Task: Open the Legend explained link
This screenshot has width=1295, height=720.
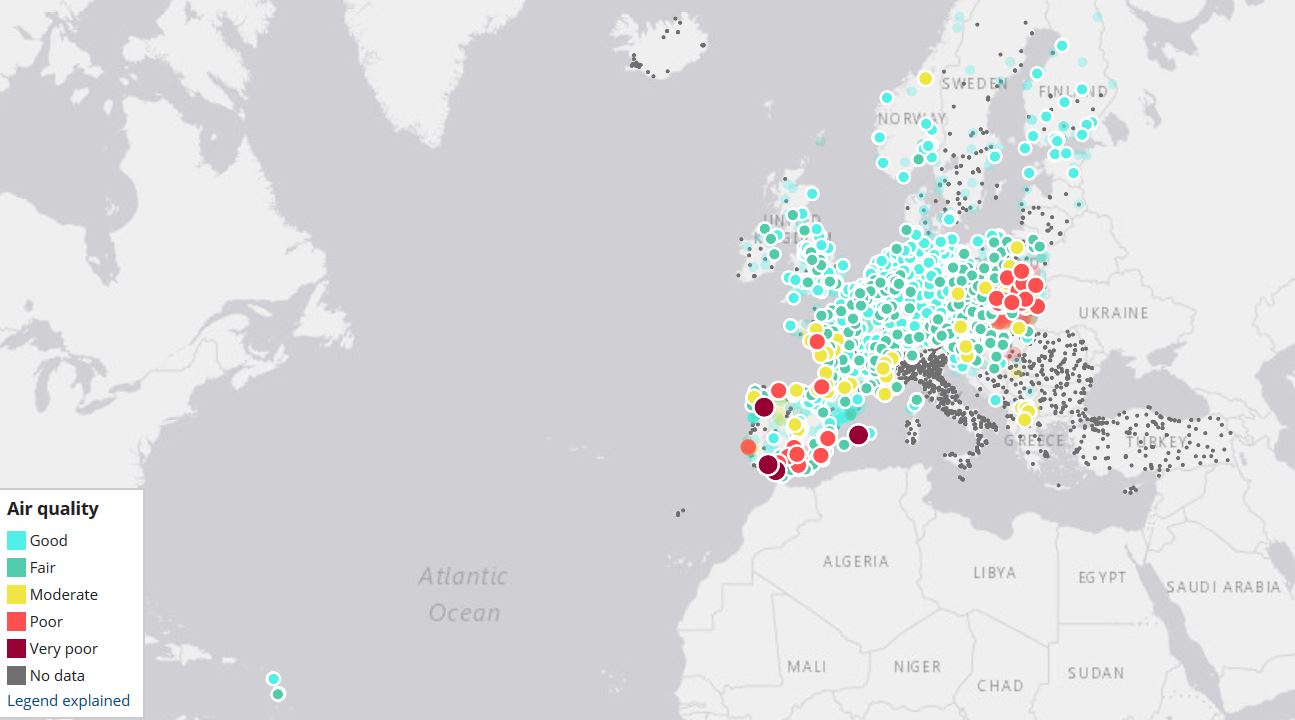Action: [x=68, y=701]
